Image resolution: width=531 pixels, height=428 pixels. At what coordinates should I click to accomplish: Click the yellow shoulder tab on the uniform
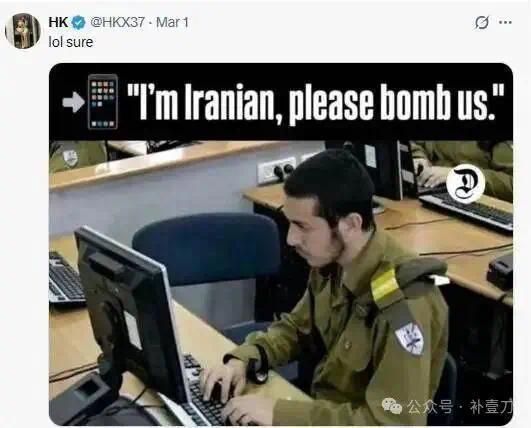point(385,285)
